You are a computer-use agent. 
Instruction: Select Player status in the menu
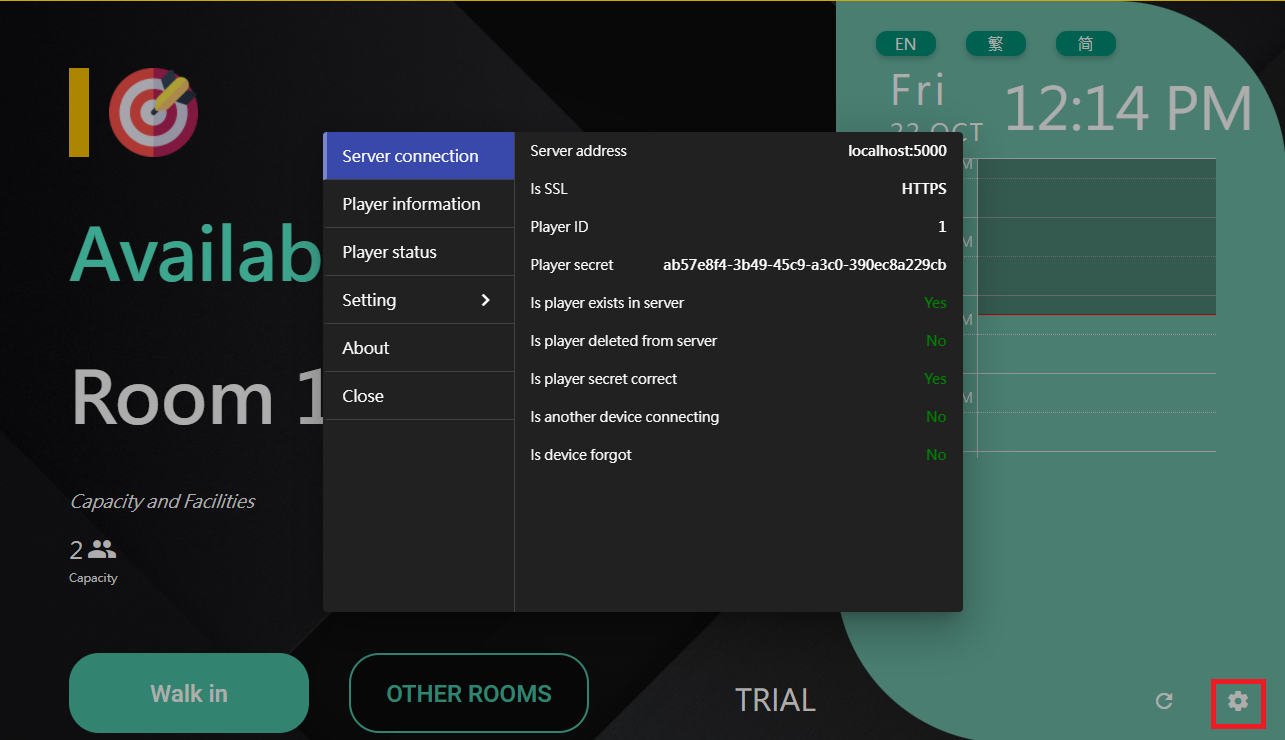coord(418,252)
